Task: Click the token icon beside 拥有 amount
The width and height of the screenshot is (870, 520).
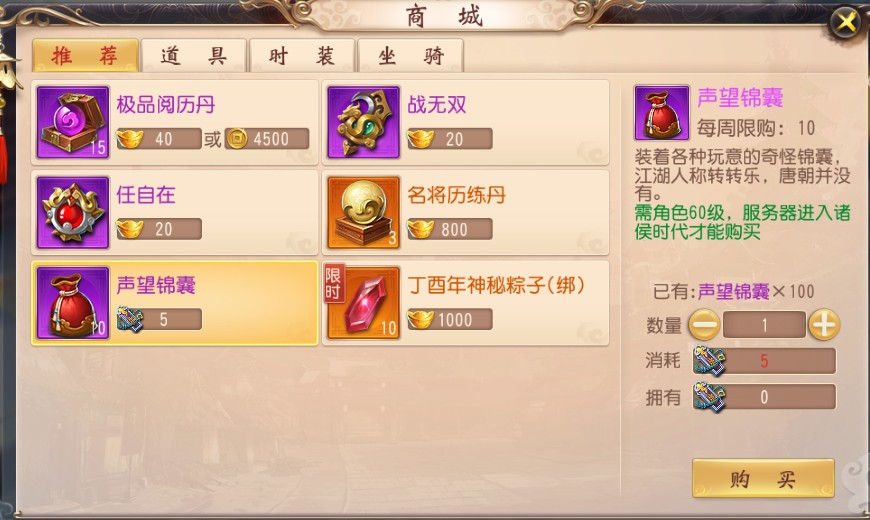Action: (x=709, y=397)
